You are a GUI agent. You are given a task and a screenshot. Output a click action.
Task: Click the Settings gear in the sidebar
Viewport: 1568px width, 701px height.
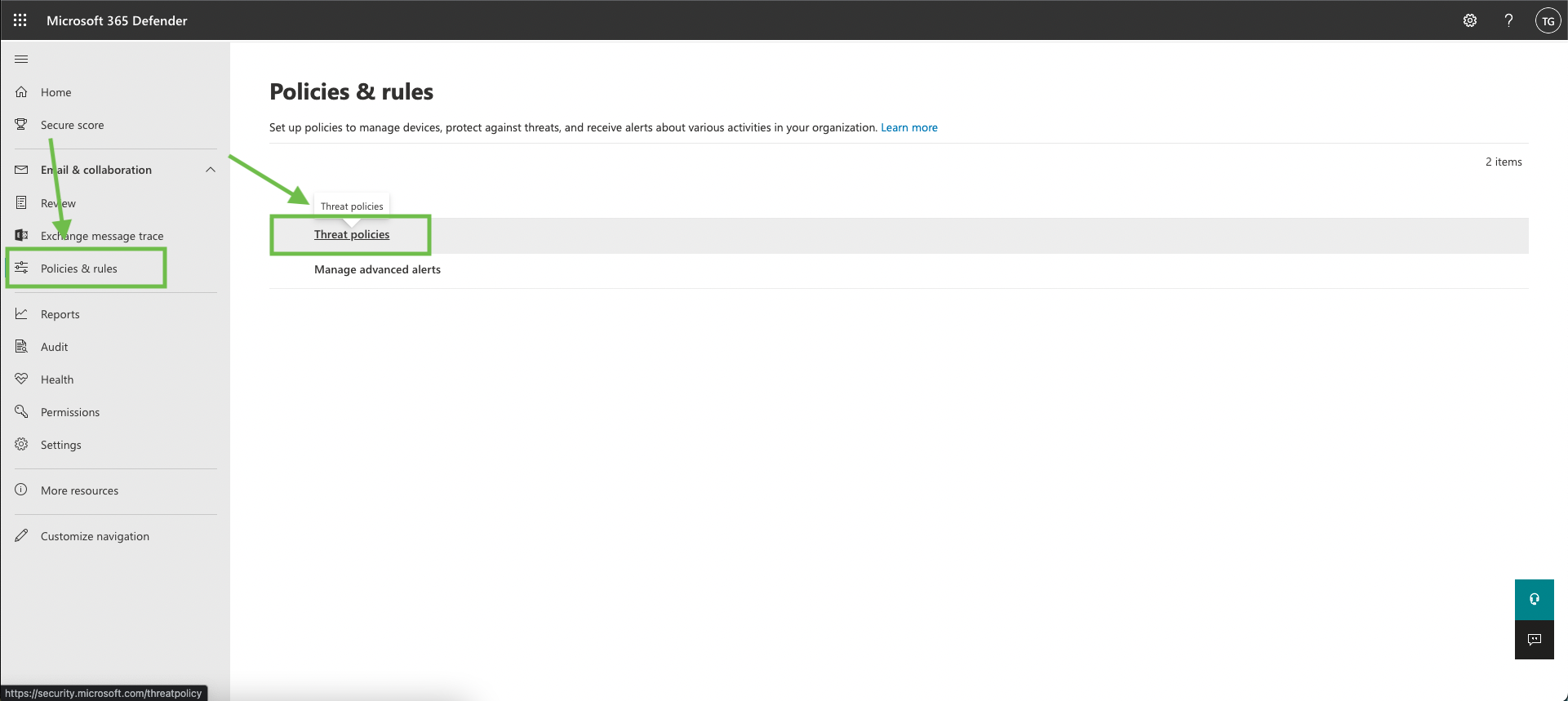pos(21,444)
